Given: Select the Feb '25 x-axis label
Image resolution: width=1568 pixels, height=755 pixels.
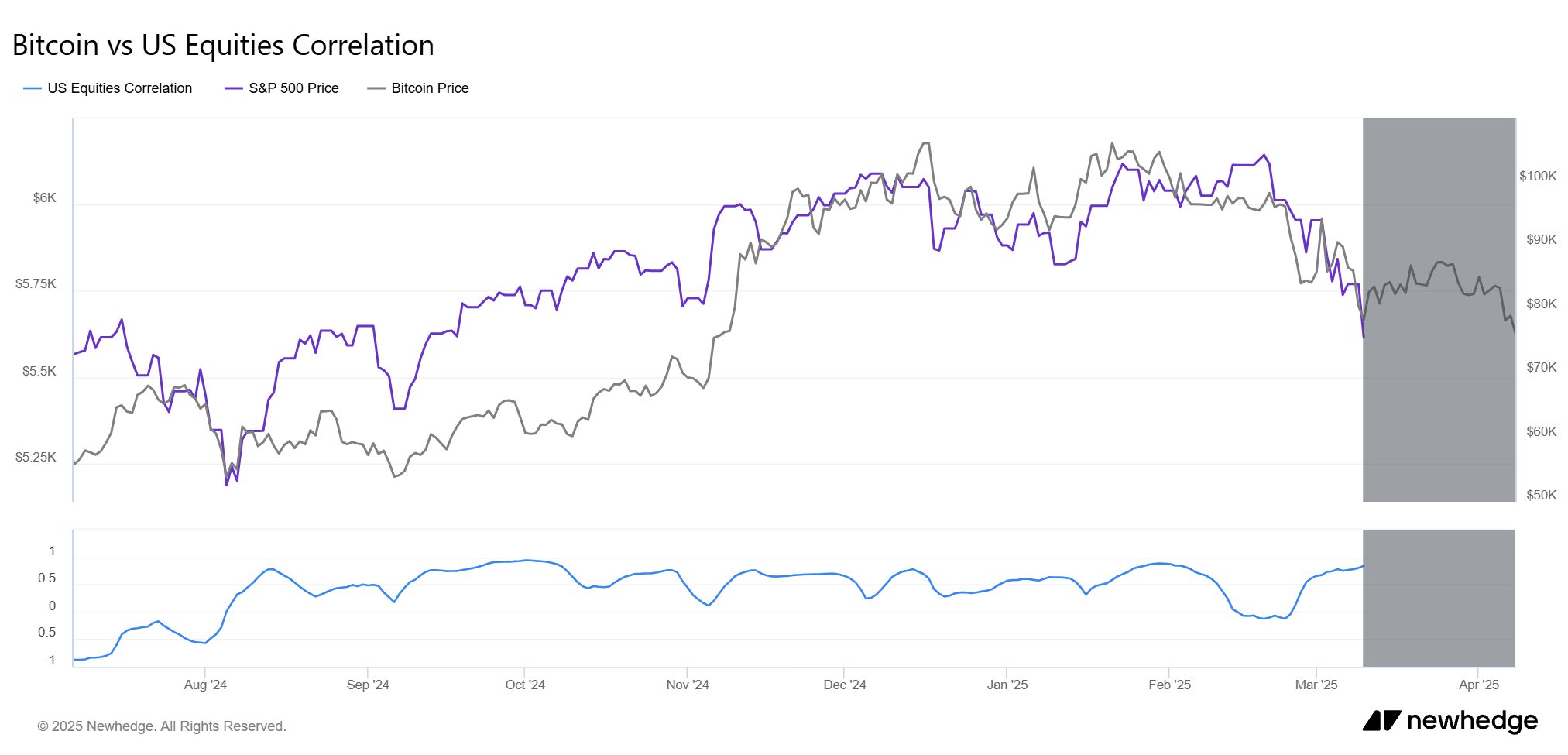Looking at the screenshot, I should (x=1169, y=685).
